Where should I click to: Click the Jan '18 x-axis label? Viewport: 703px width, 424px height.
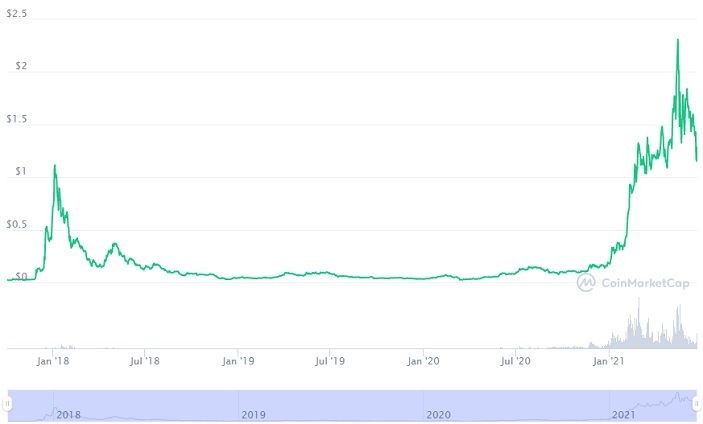[x=53, y=362]
